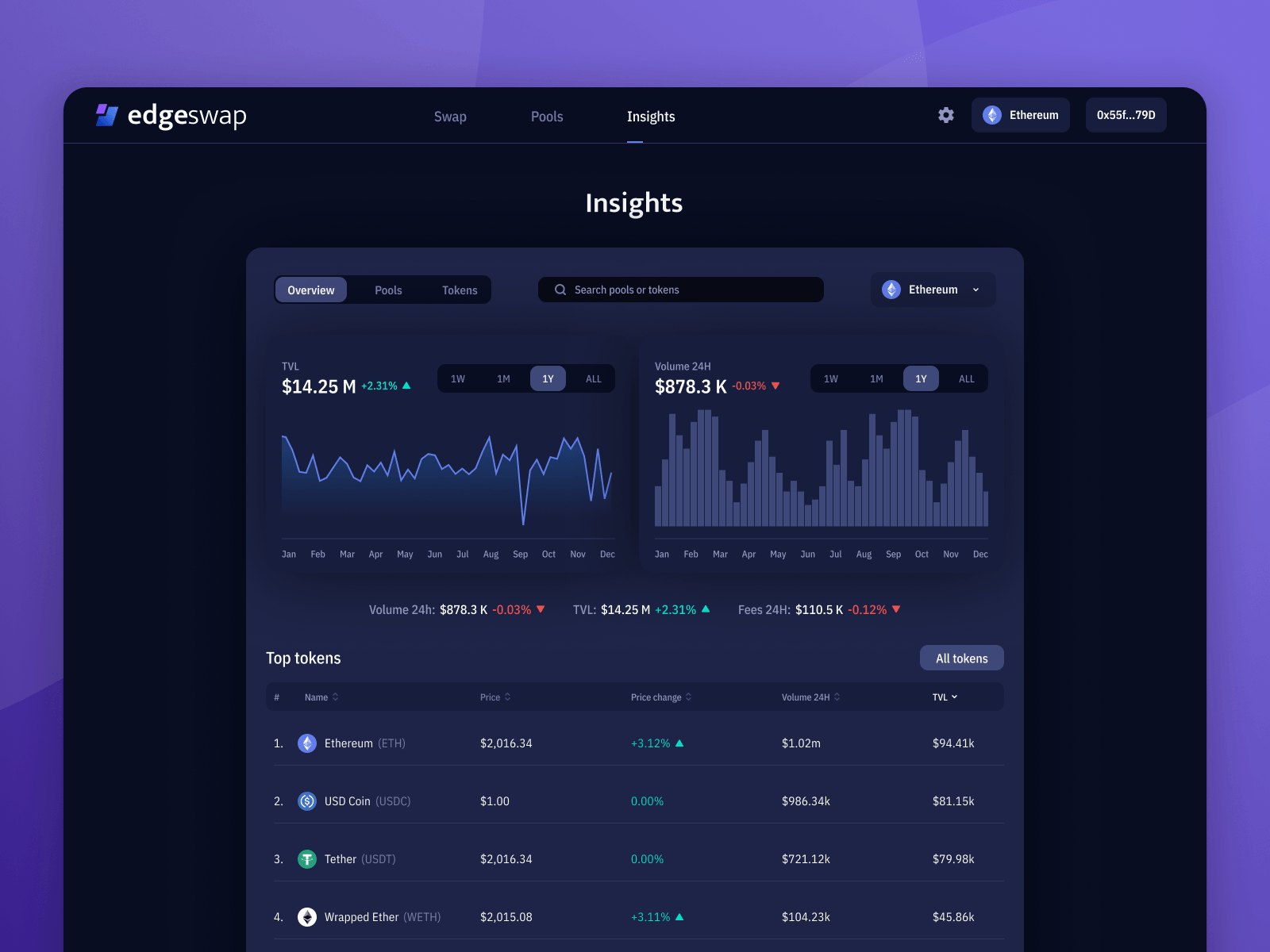Go to the Swap nav tab
This screenshot has width=1270, height=952.
click(x=450, y=117)
